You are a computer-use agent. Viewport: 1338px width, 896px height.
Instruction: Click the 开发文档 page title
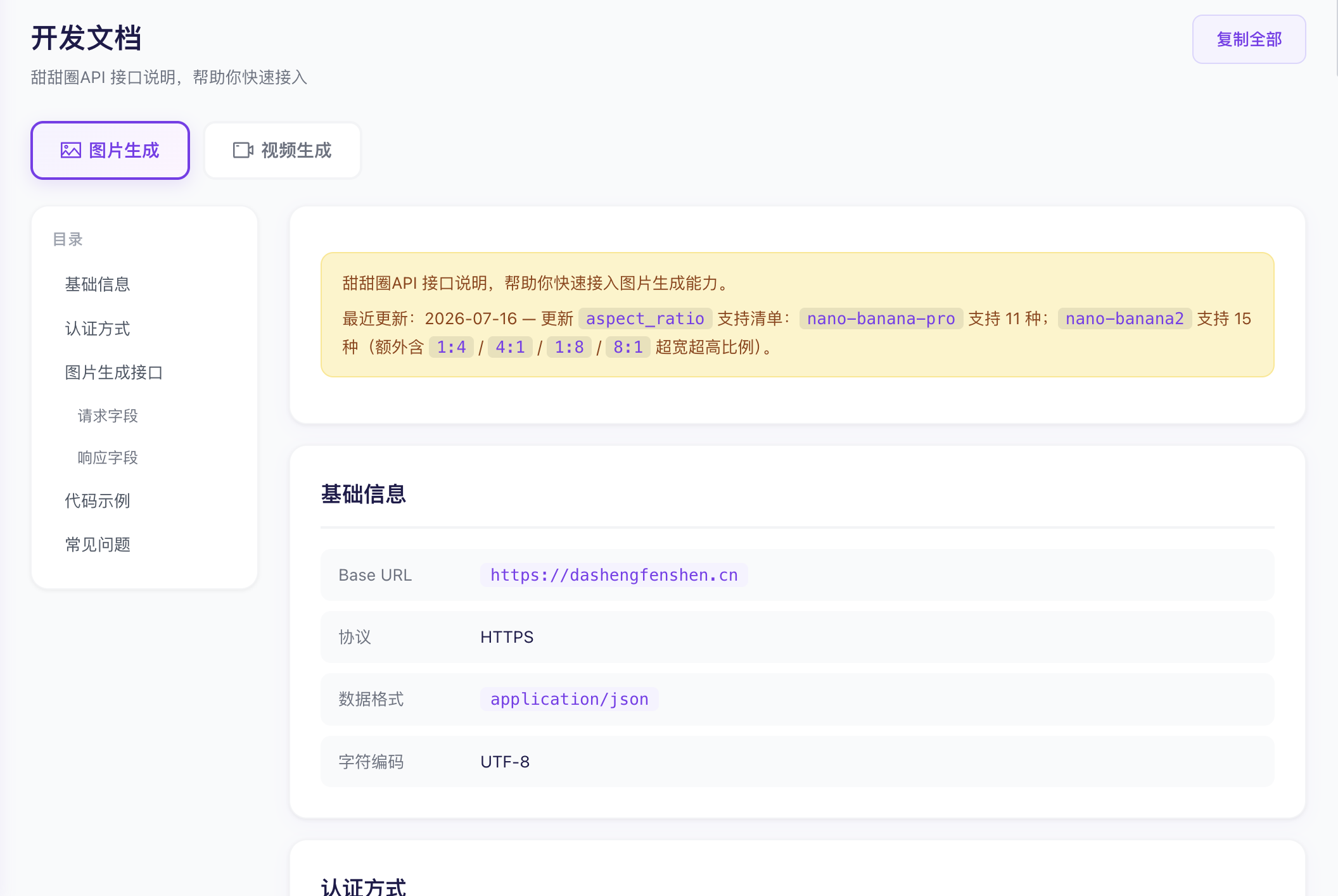tap(86, 38)
